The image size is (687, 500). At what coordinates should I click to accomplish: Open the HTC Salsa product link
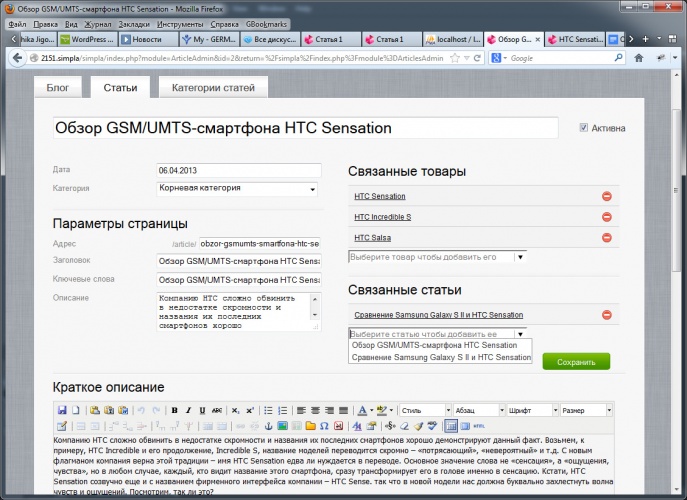(372, 238)
